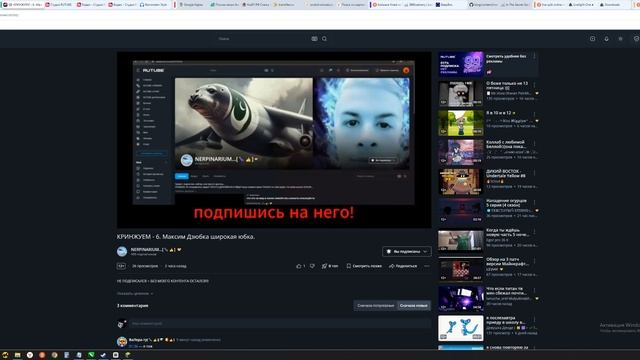
Task: Open the on-screen keyboard icon in search
Action: (314, 39)
